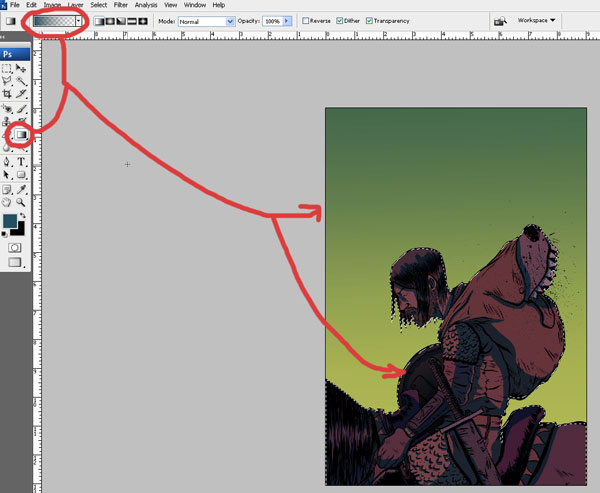This screenshot has width=600, height=493.
Task: Enable the Reverse checkbox
Action: tap(305, 21)
